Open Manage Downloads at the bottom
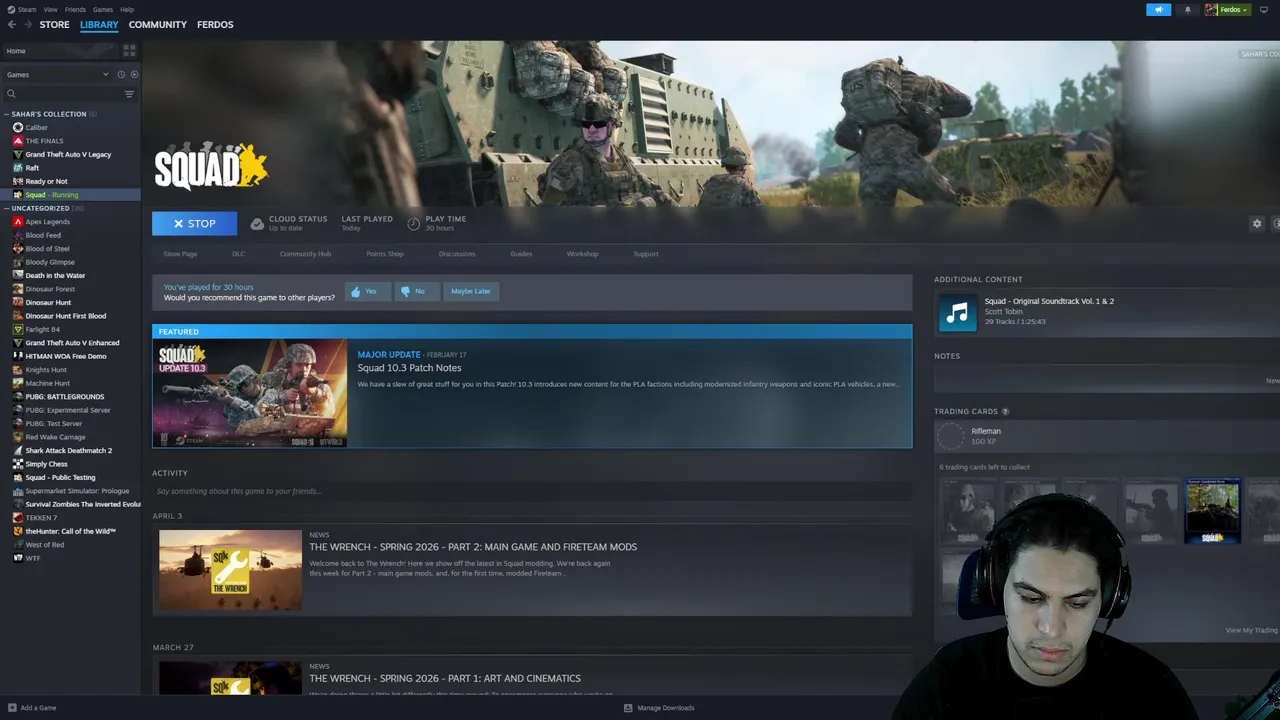This screenshot has height=720, width=1280. [x=659, y=708]
